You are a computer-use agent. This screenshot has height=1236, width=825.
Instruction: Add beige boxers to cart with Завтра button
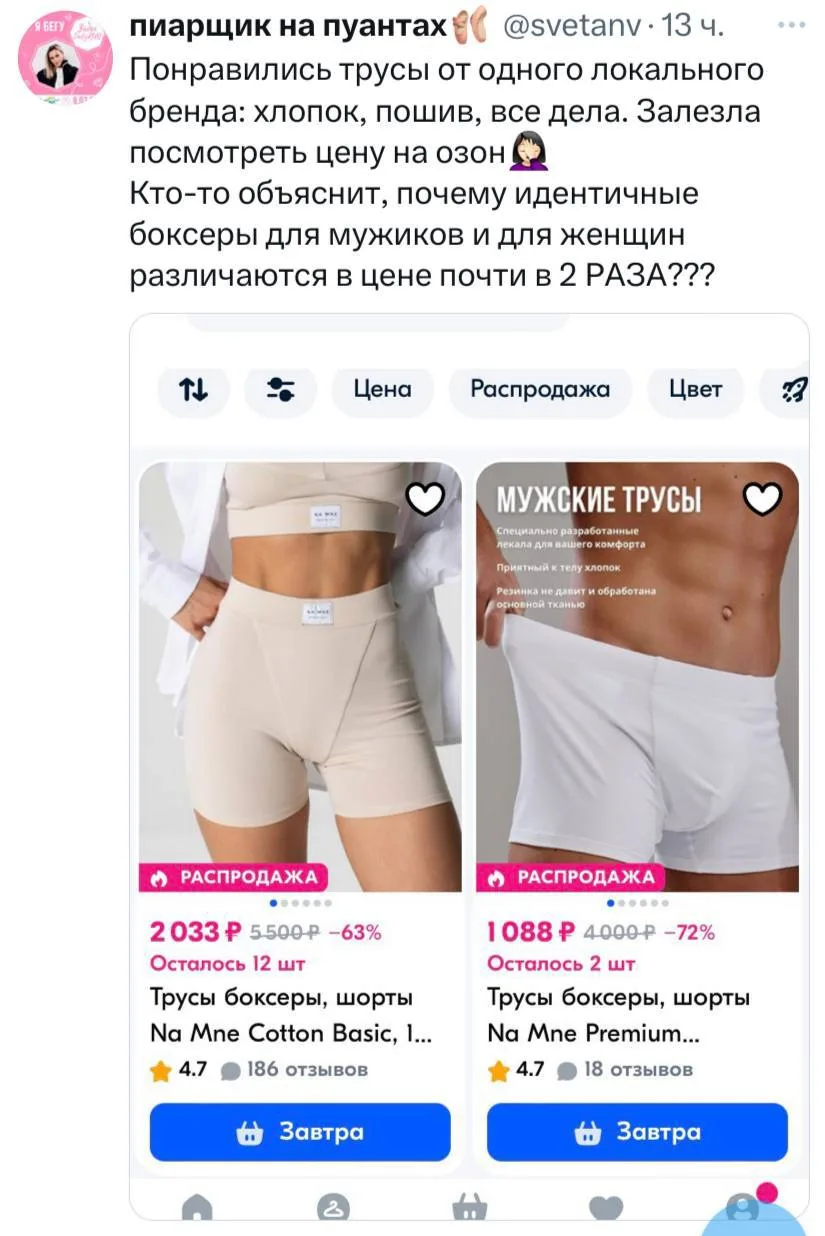[x=300, y=1132]
